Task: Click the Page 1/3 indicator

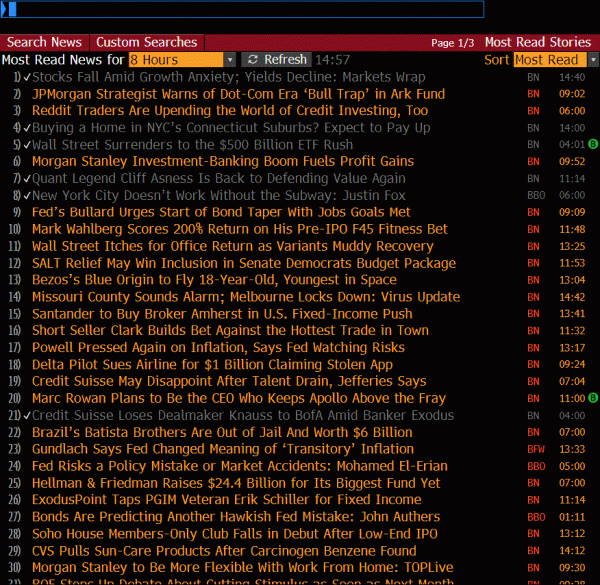Action: click(452, 43)
